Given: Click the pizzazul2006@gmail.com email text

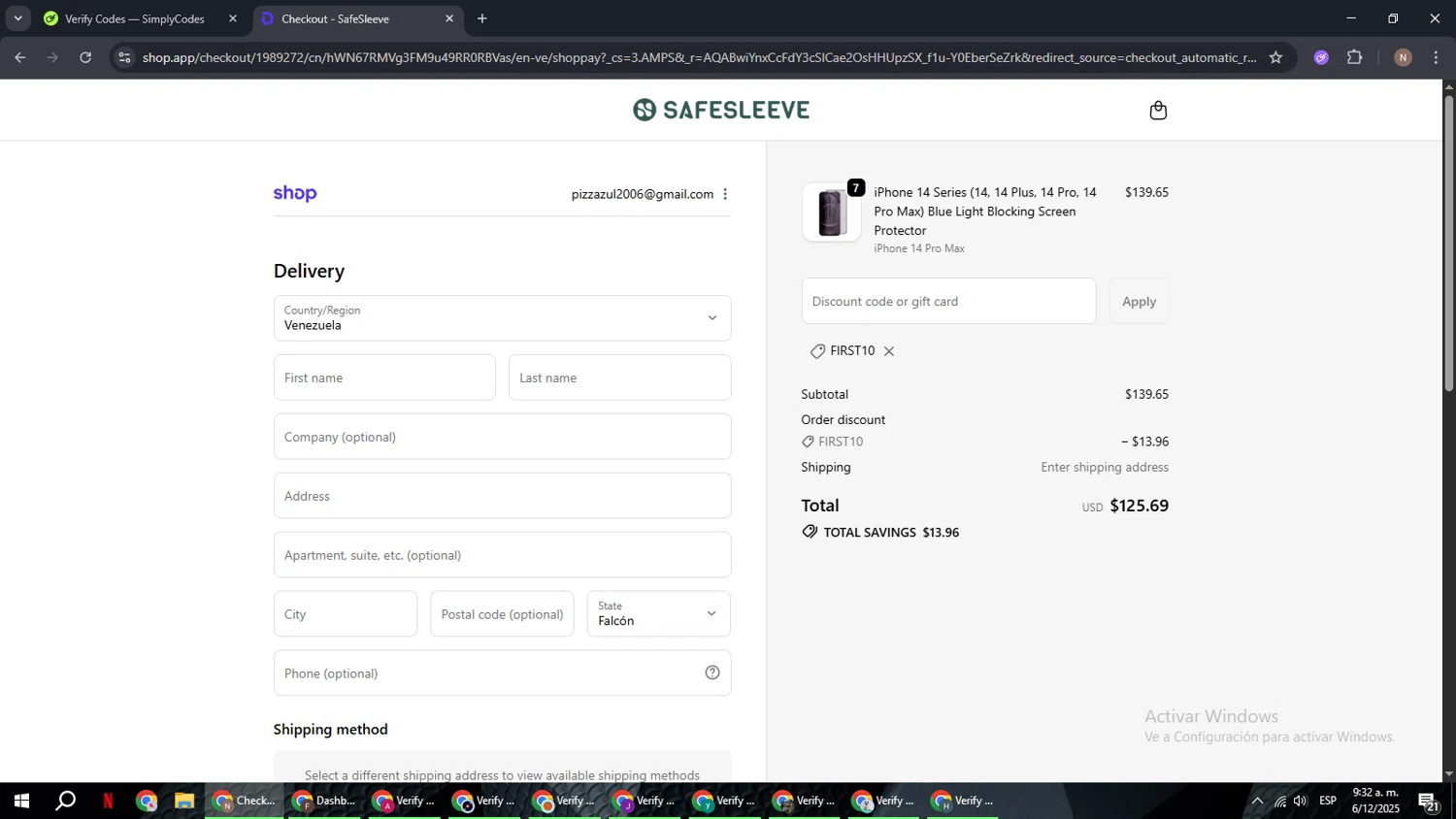Looking at the screenshot, I should tap(643, 194).
